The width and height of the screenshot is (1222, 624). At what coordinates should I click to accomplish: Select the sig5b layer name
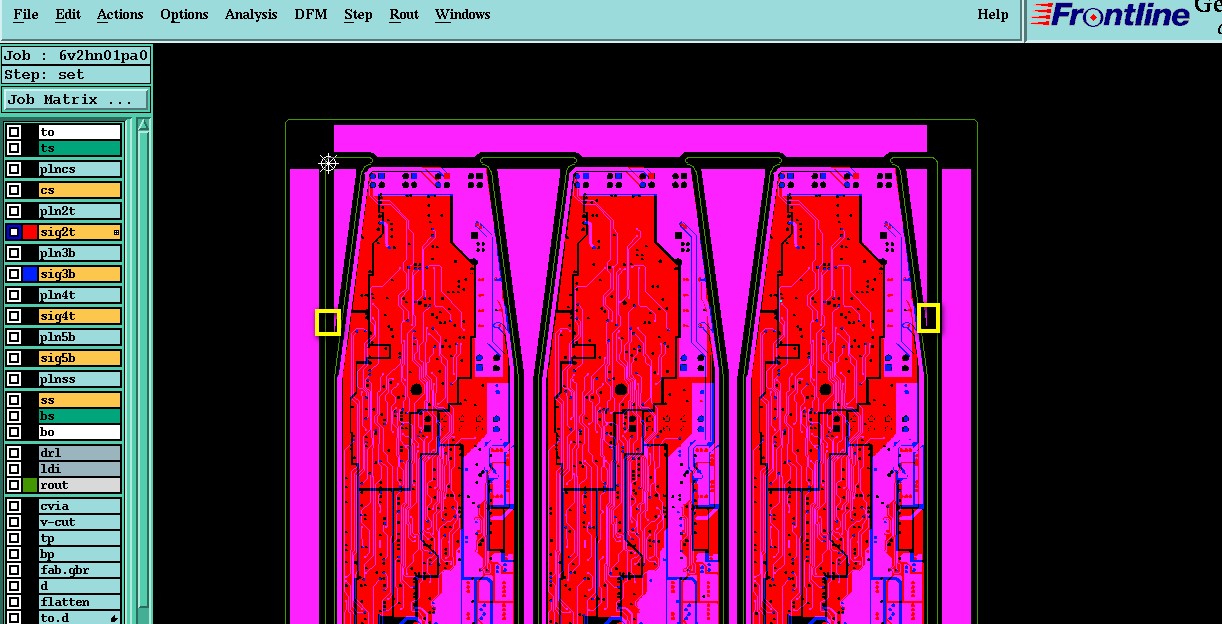pyautogui.click(x=80, y=358)
